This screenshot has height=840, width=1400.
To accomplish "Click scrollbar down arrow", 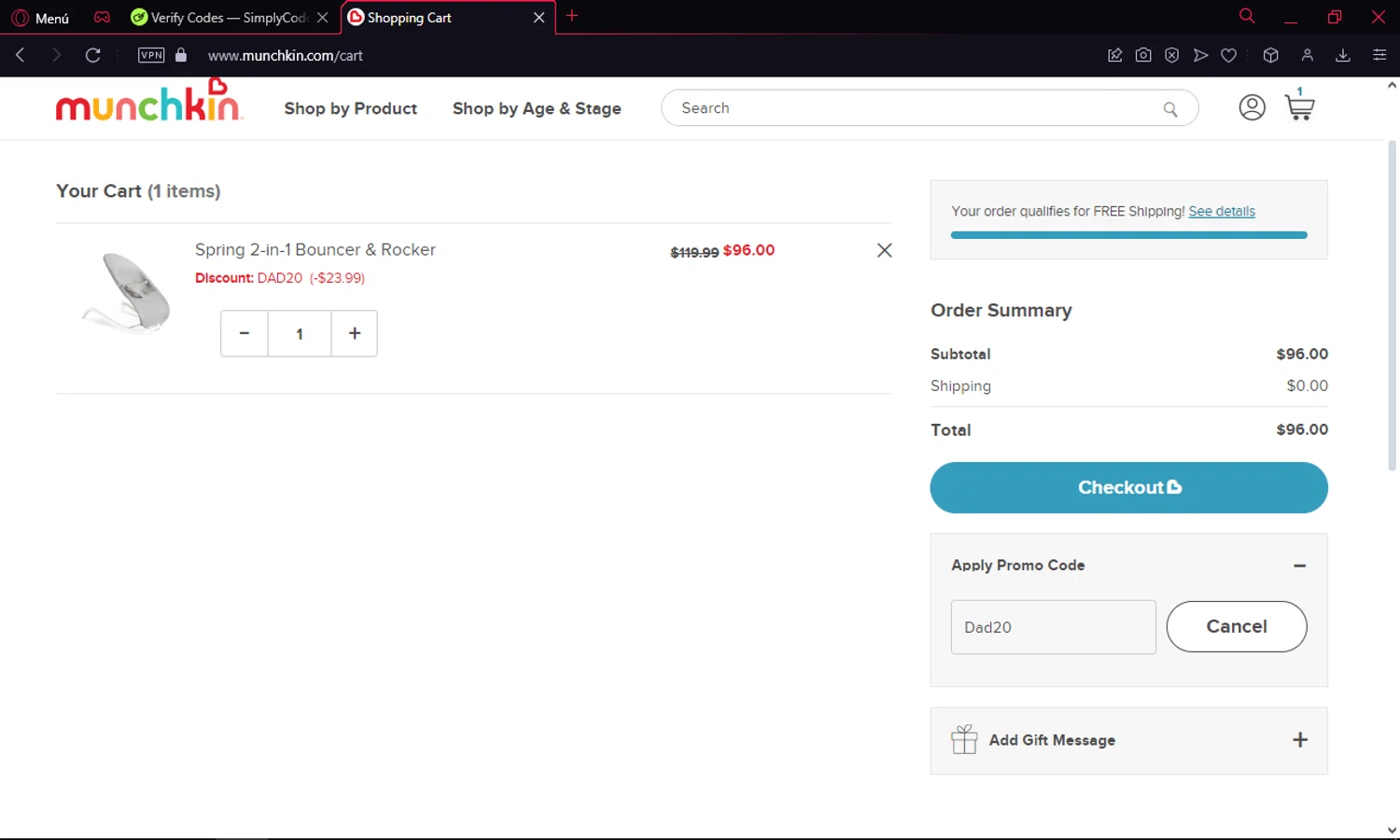I will click(x=1392, y=830).
